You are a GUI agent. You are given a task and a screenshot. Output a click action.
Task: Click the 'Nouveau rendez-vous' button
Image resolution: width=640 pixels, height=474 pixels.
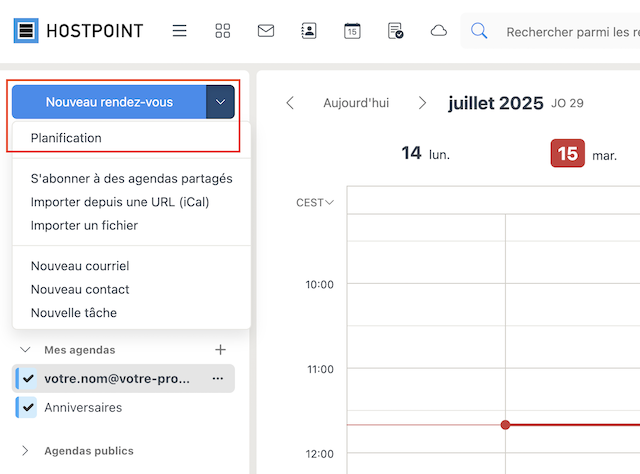tap(109, 102)
